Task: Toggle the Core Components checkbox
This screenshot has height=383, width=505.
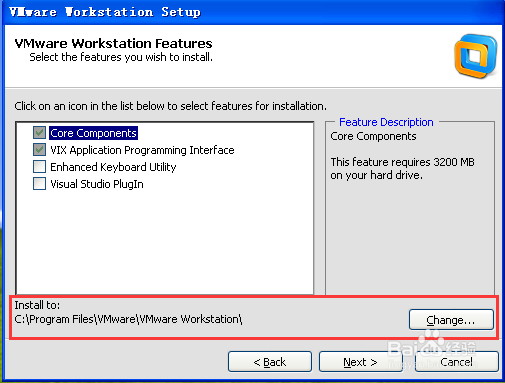Action: [x=39, y=133]
